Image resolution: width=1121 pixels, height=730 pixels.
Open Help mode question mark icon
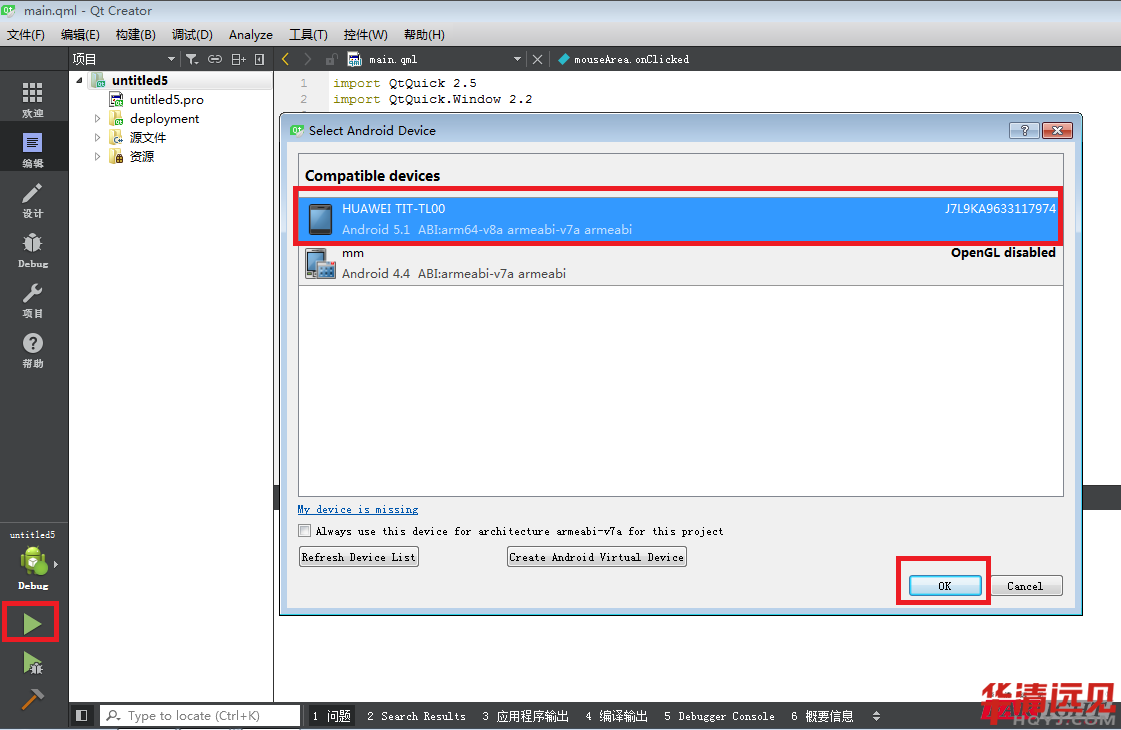coord(33,349)
